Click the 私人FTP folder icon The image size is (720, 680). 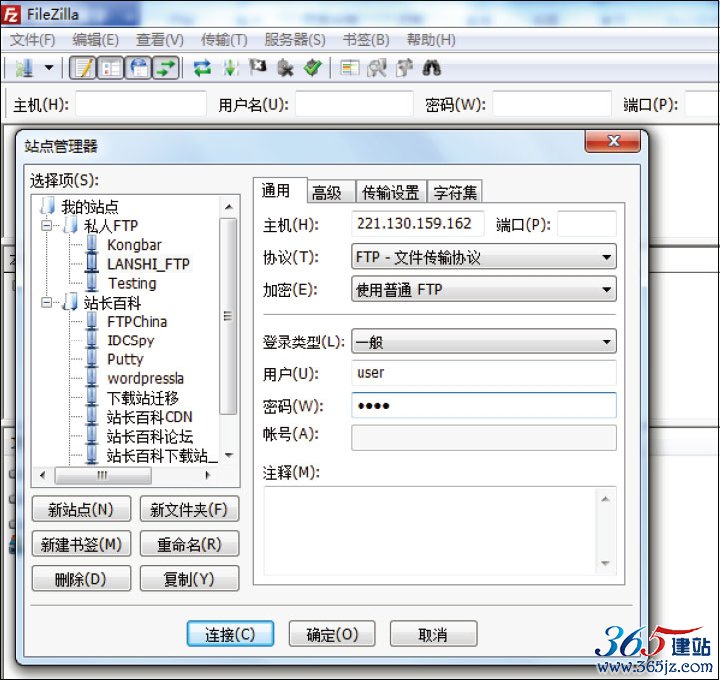(x=70, y=225)
